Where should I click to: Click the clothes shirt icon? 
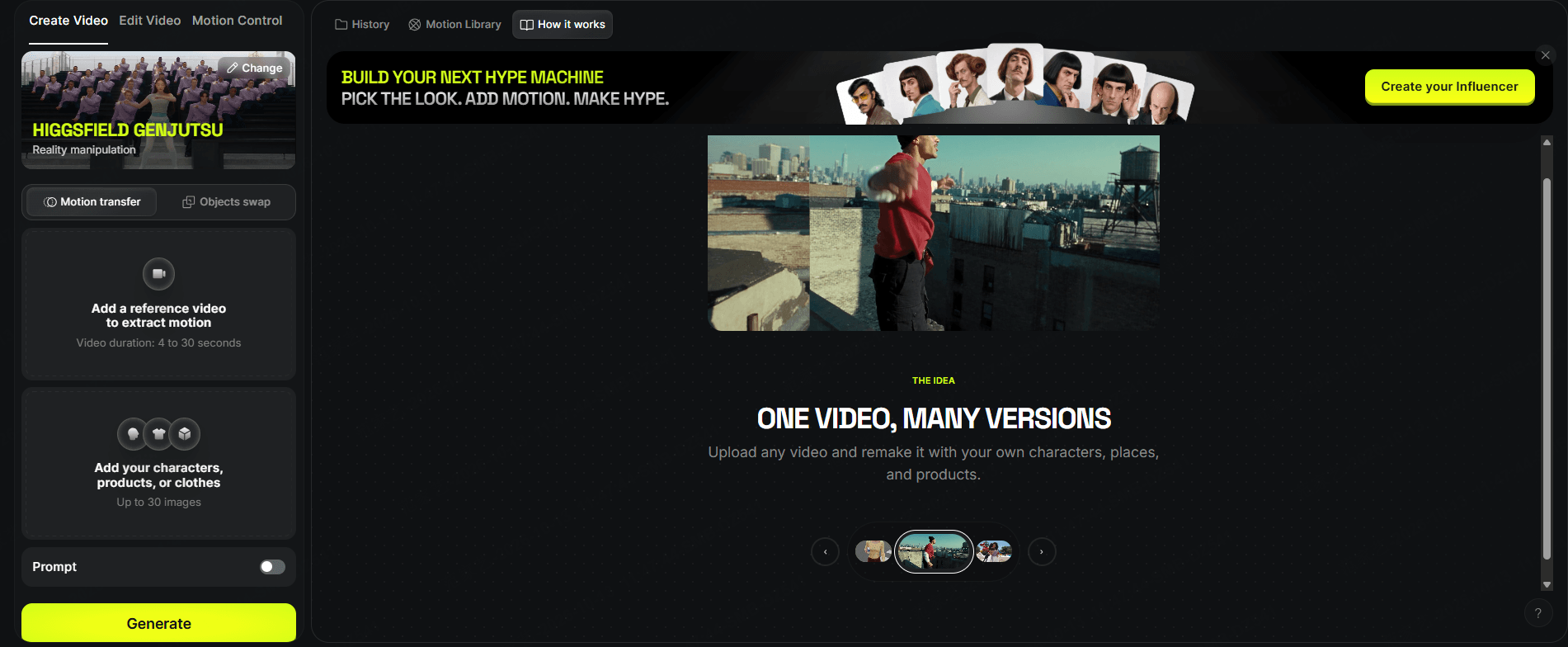tap(159, 434)
